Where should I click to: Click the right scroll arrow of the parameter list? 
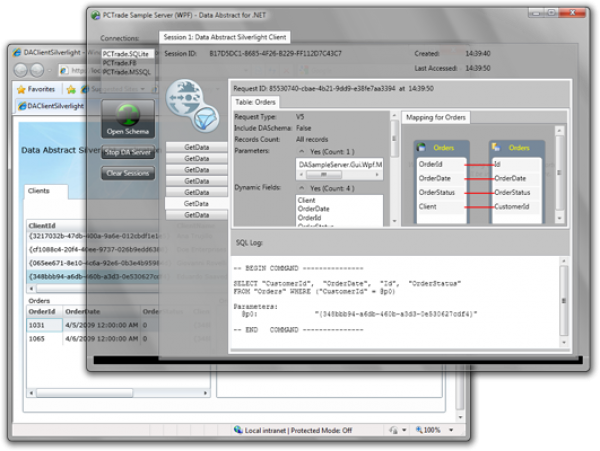click(x=377, y=174)
